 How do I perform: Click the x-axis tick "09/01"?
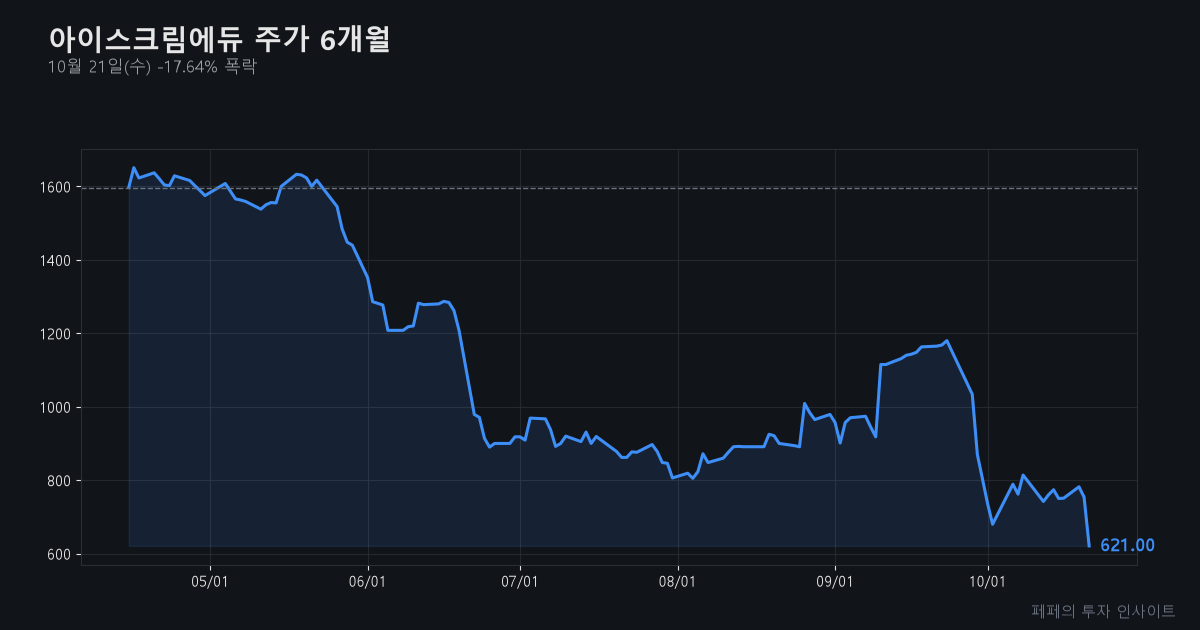pos(835,581)
